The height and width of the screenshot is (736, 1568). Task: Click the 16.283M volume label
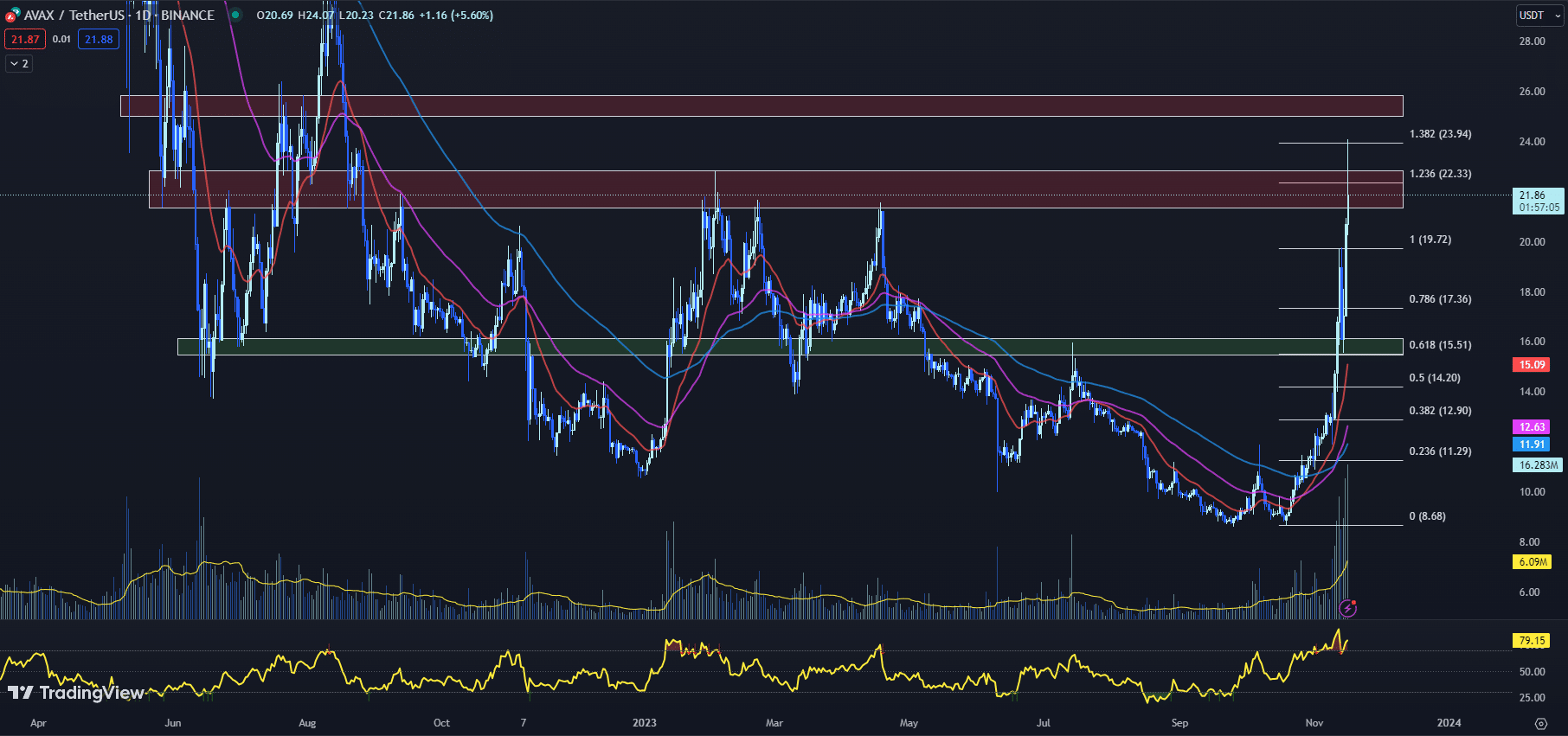1538,465
